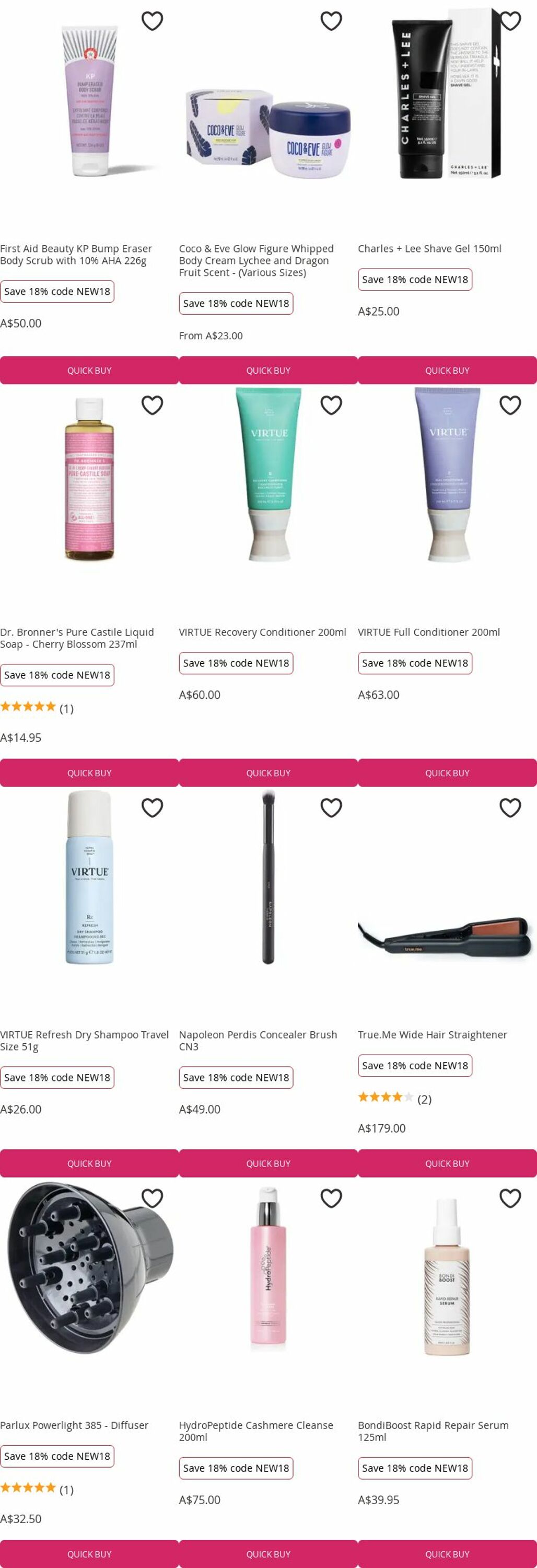The width and height of the screenshot is (537, 1568).
Task: Toggle heart on BondiBoost Rapid Repair Serum
Action: (510, 1198)
